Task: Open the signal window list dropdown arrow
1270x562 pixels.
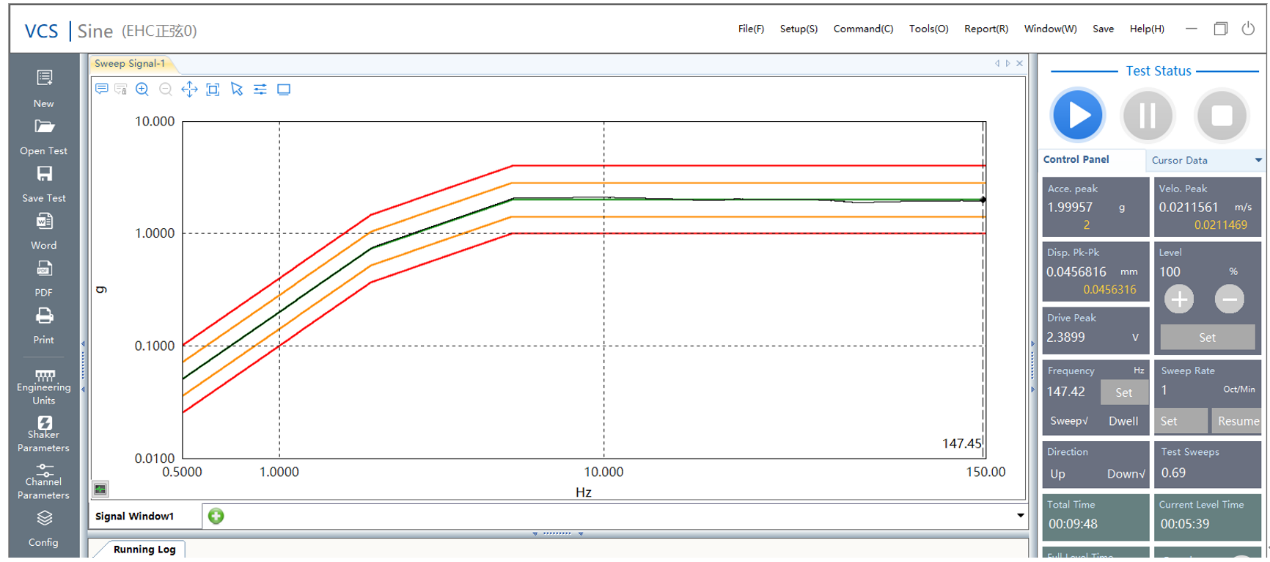Action: click(1020, 516)
